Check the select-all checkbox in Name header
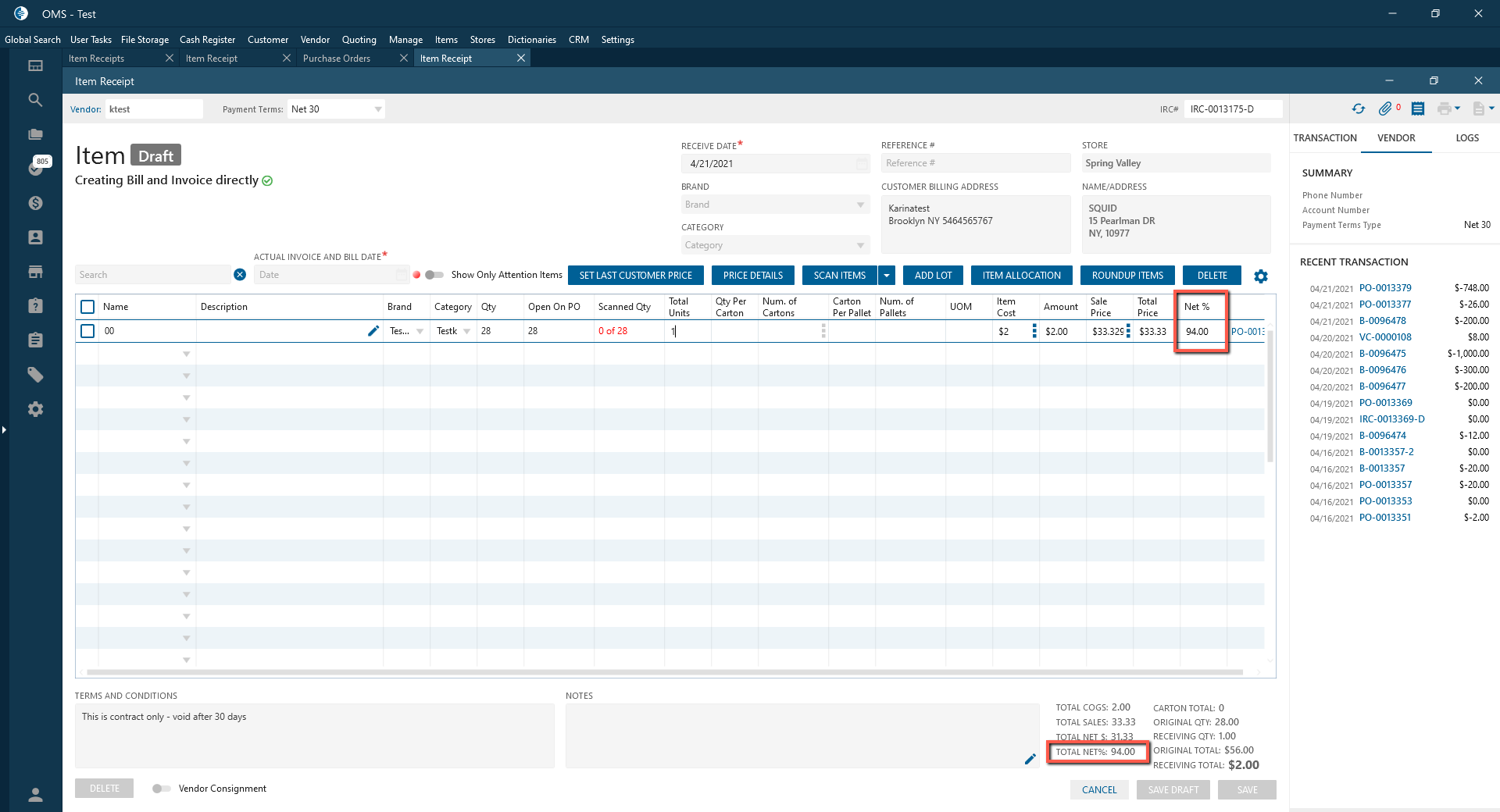 [x=87, y=307]
